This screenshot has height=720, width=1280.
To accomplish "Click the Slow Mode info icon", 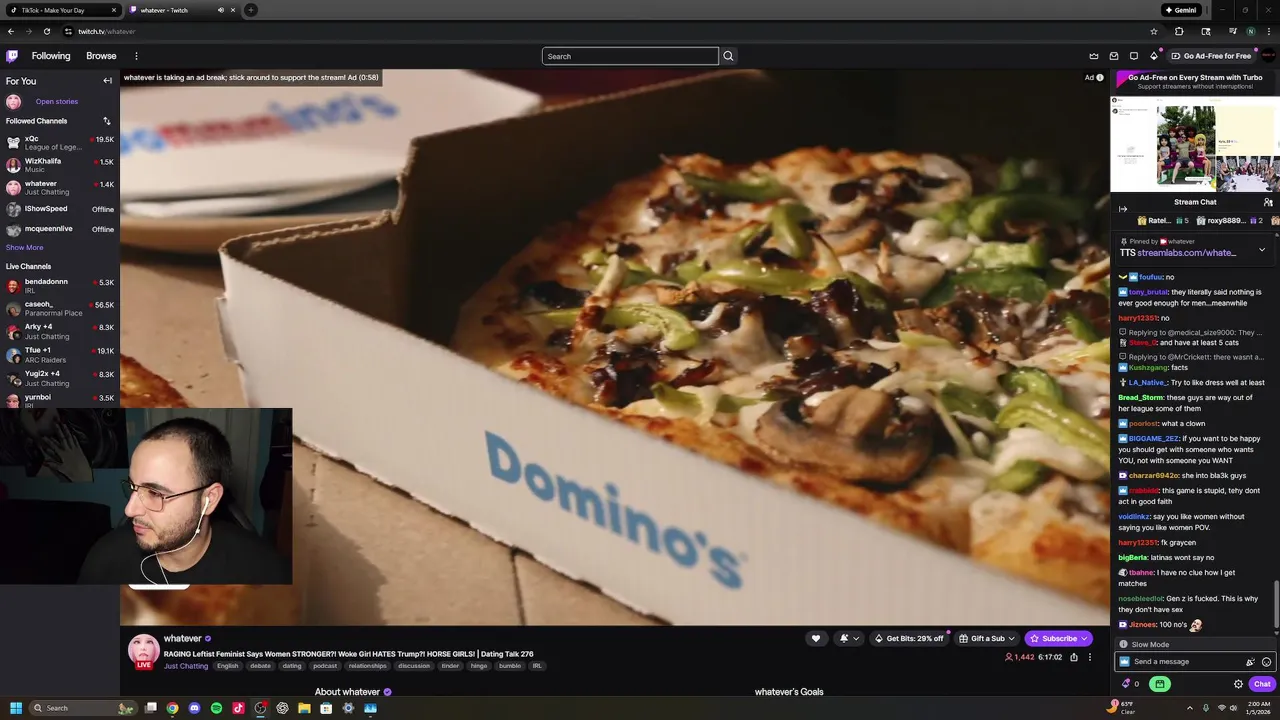I will click(1123, 645).
